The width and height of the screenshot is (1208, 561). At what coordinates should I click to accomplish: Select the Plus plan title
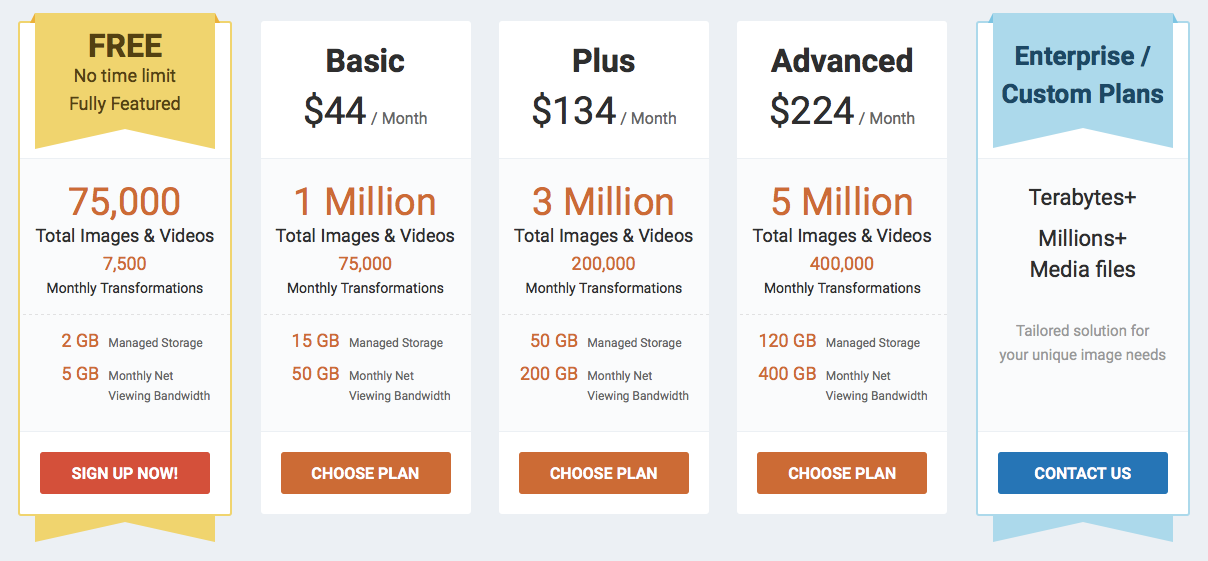pos(603,61)
